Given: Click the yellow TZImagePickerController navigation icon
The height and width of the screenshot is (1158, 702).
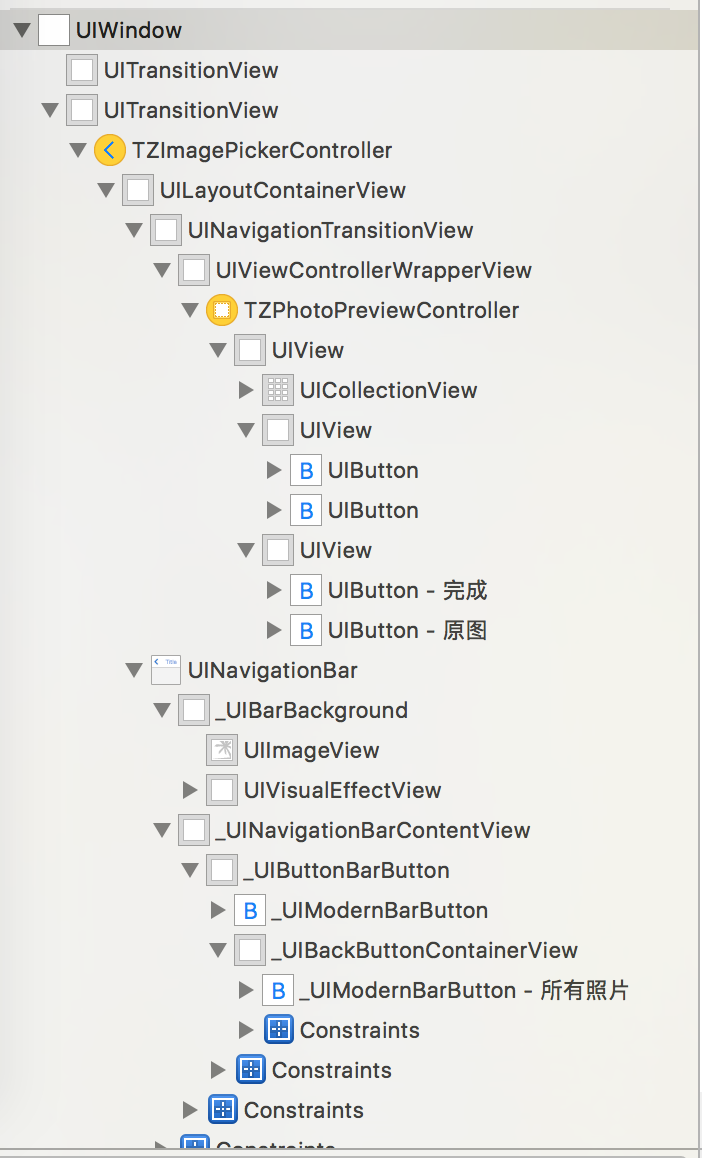Looking at the screenshot, I should point(109,151).
